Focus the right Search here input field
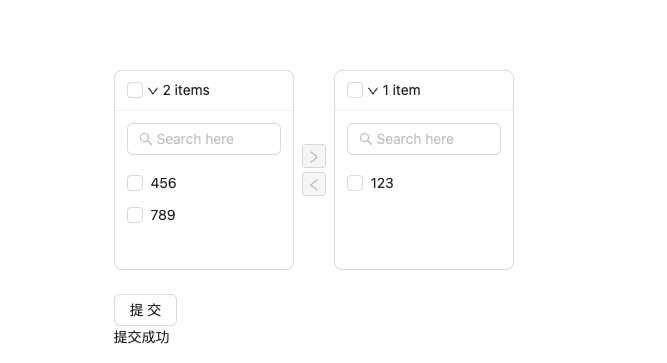Image resolution: width=667 pixels, height=363 pixels. [x=424, y=139]
